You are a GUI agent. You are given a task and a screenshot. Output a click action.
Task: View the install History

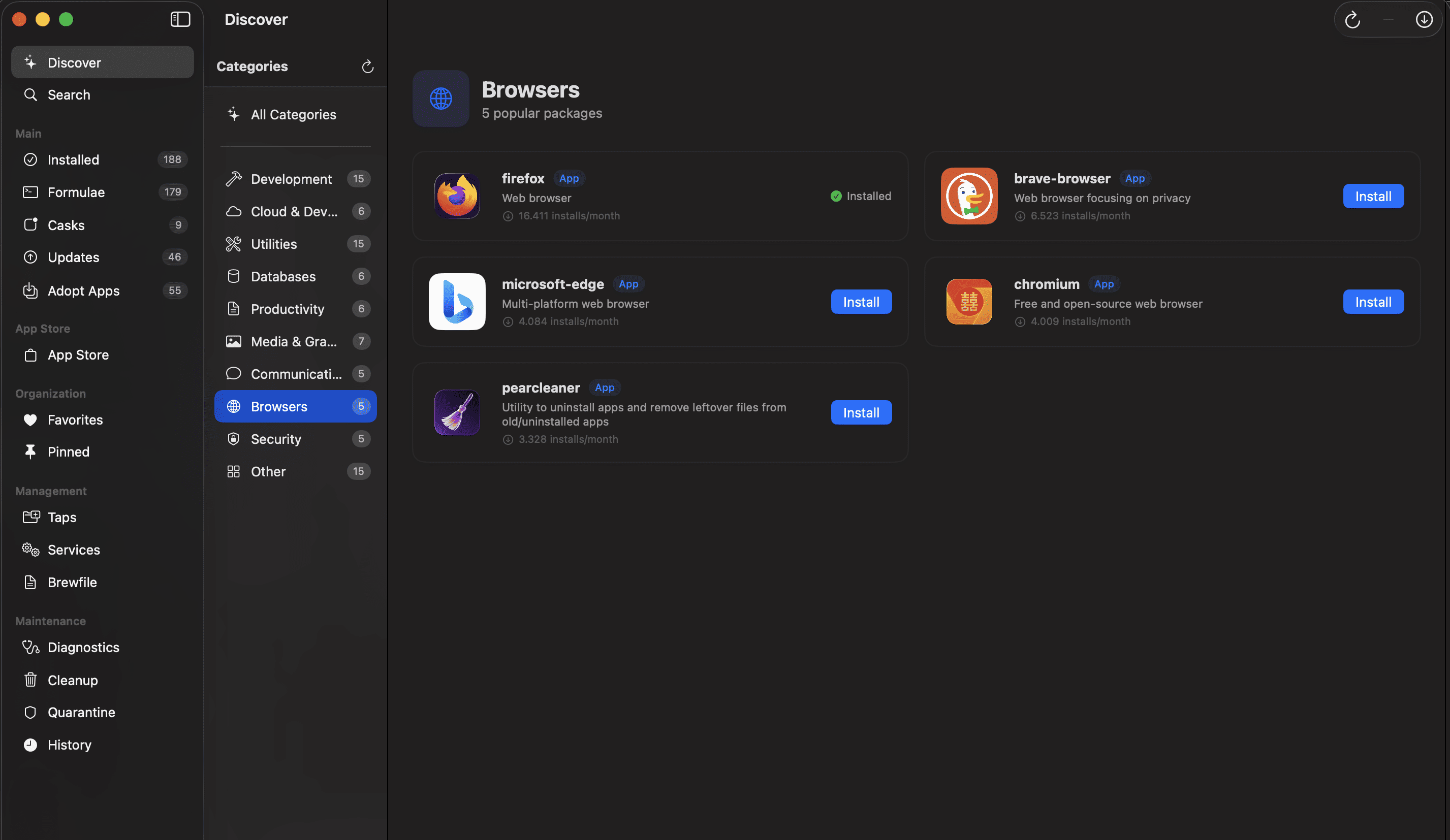(69, 745)
